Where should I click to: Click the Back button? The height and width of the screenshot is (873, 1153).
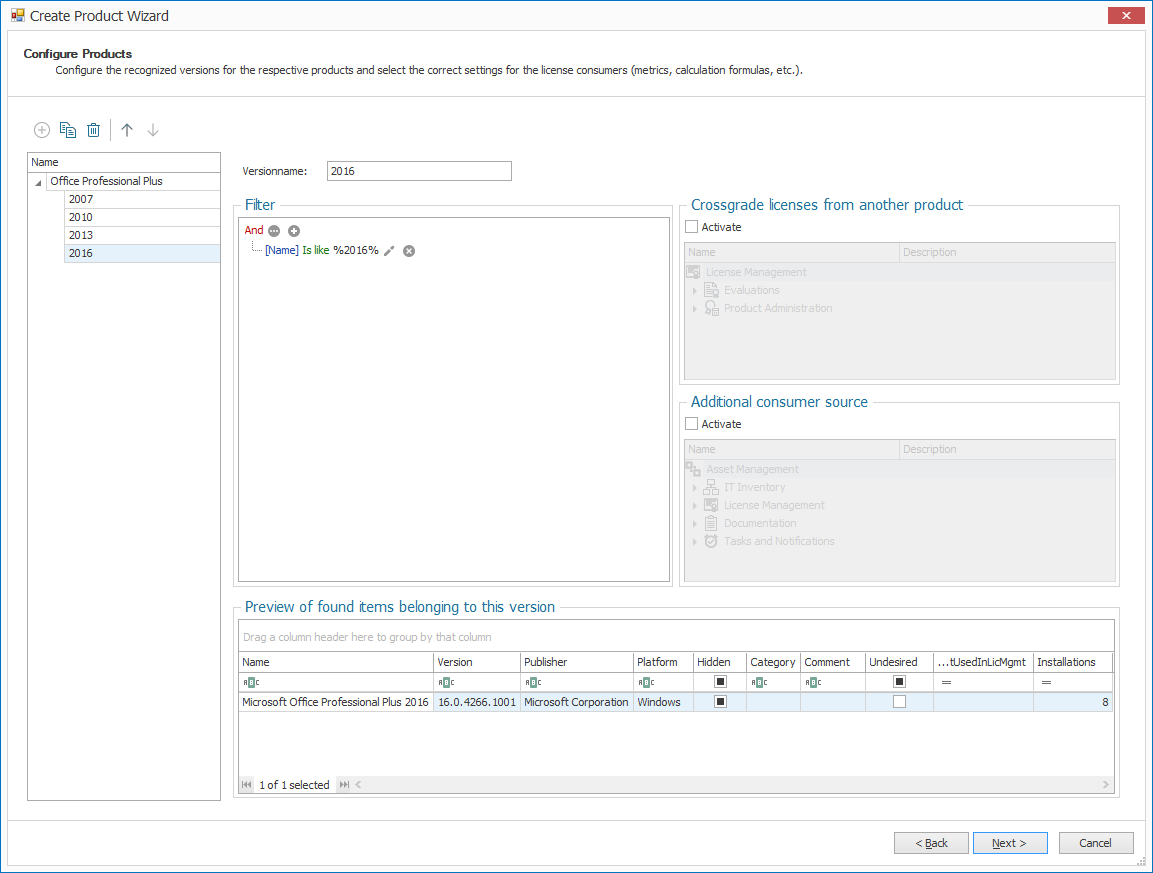pos(931,843)
